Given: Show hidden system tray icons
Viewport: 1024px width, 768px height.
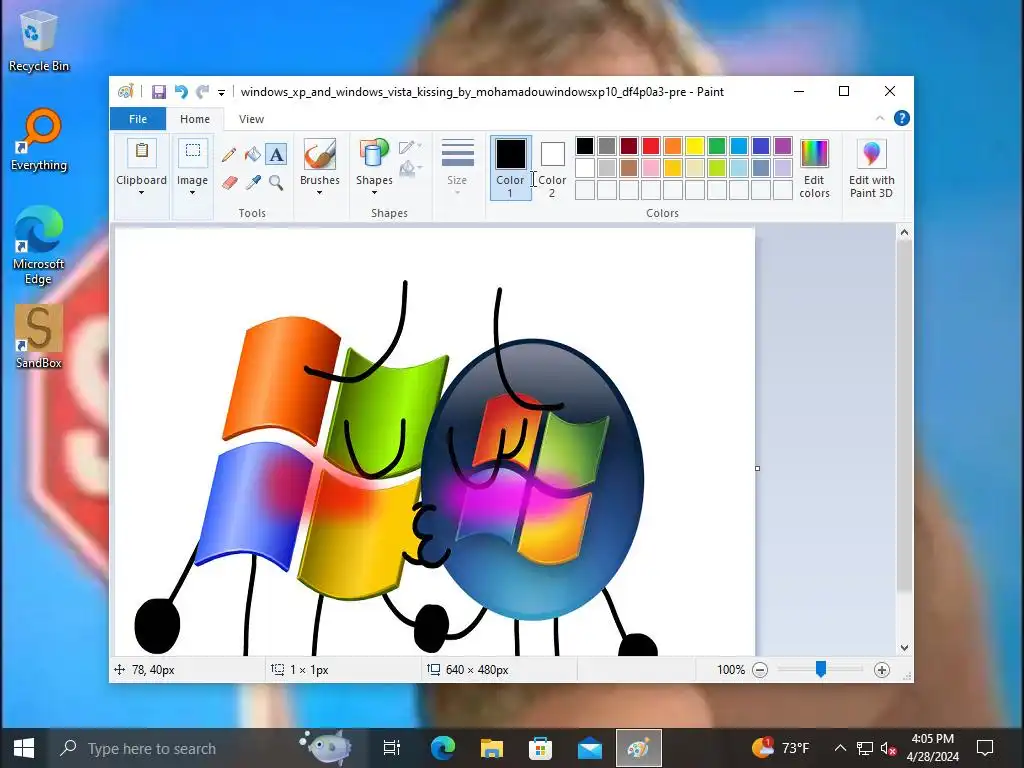Looking at the screenshot, I should [x=840, y=748].
